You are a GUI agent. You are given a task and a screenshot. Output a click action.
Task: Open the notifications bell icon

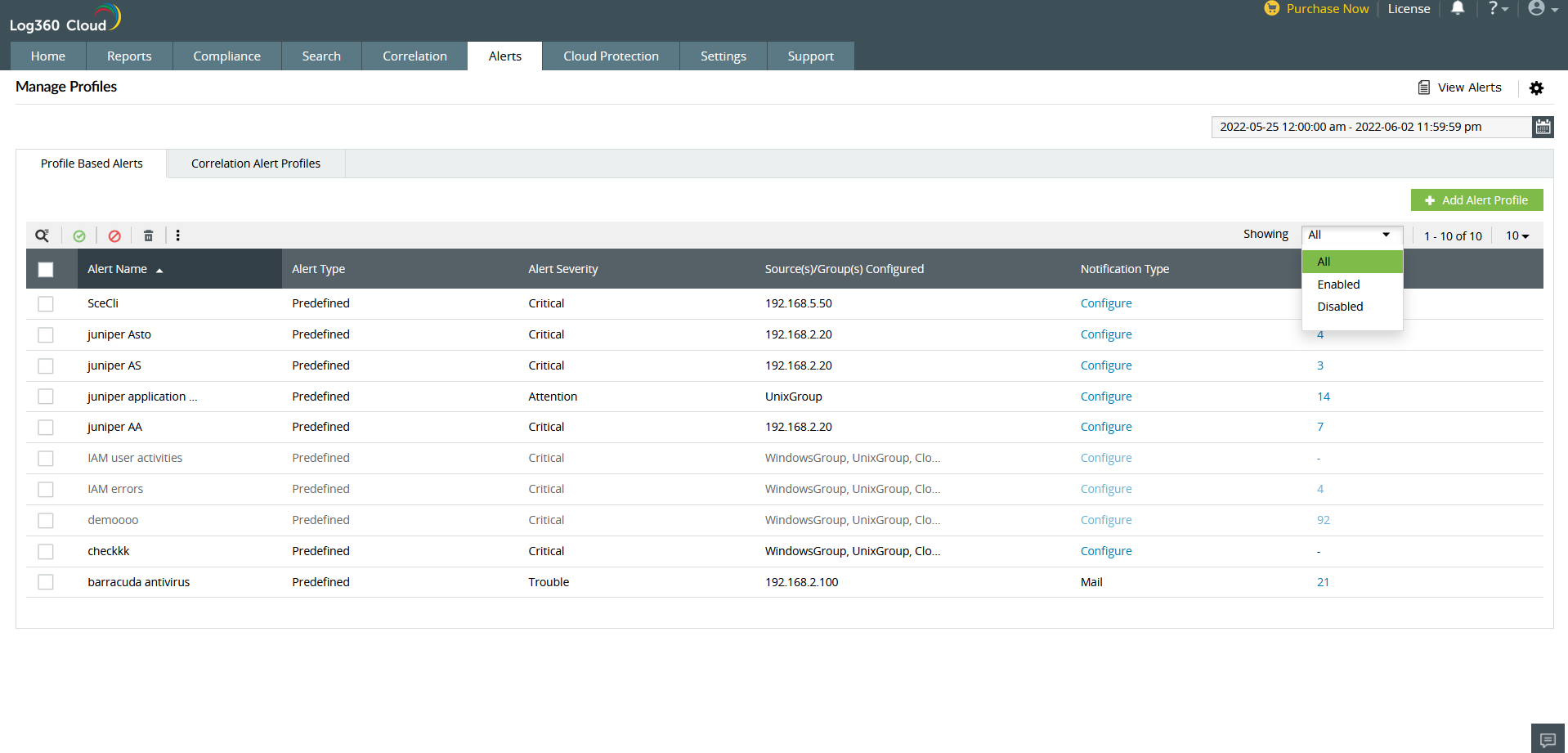pyautogui.click(x=1457, y=9)
